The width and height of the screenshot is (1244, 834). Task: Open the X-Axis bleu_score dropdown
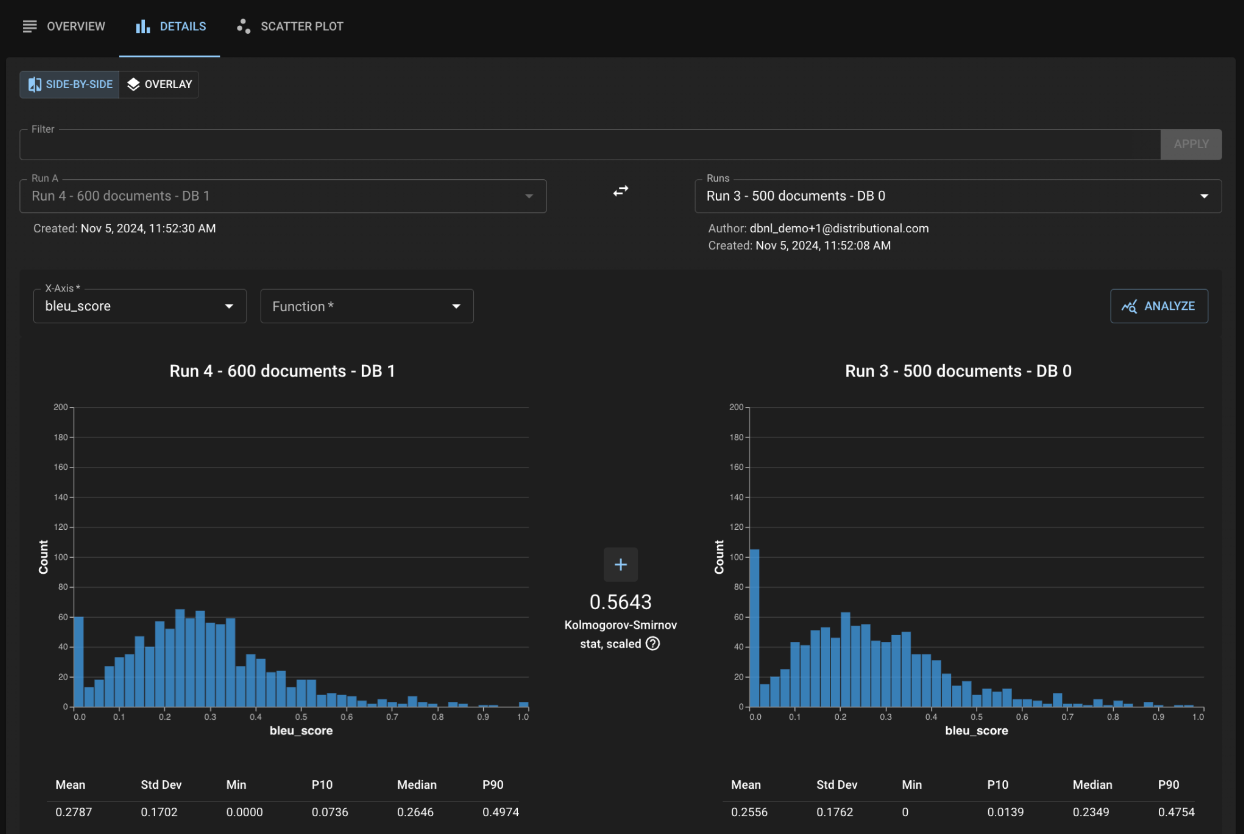click(139, 306)
